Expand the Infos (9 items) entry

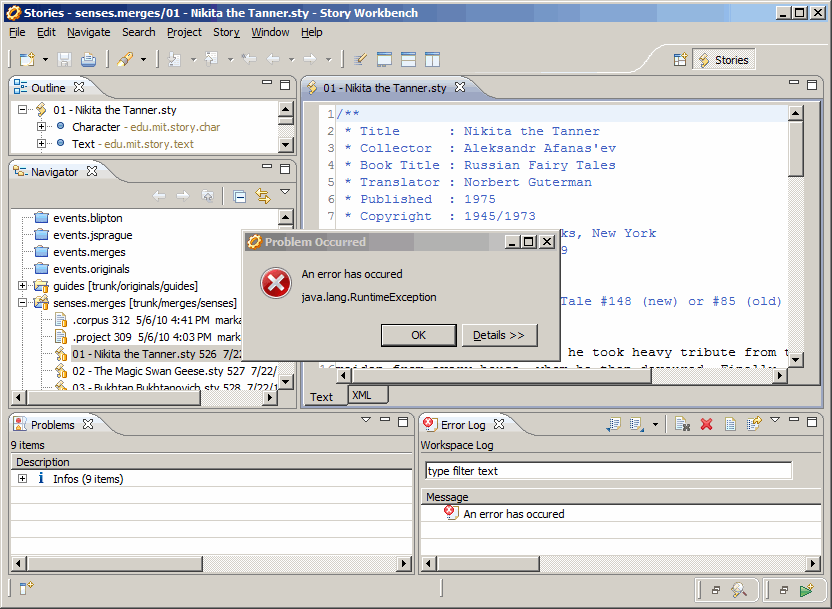click(22, 479)
